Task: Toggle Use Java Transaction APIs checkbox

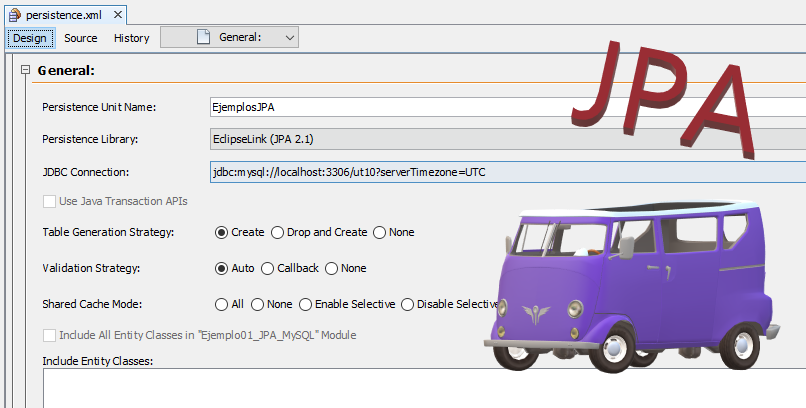Action: [x=49, y=201]
